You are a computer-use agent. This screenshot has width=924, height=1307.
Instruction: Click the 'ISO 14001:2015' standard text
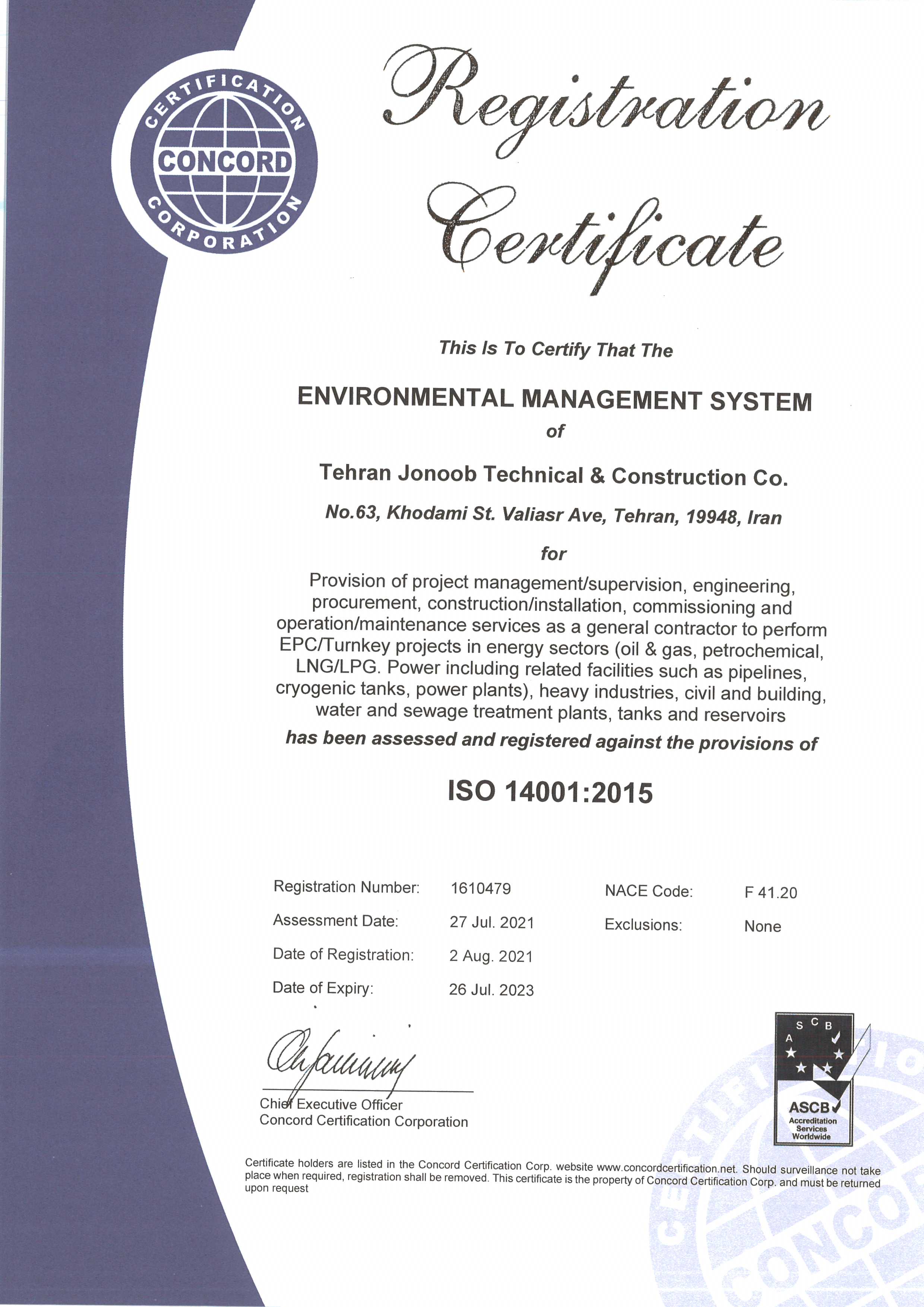(550, 792)
